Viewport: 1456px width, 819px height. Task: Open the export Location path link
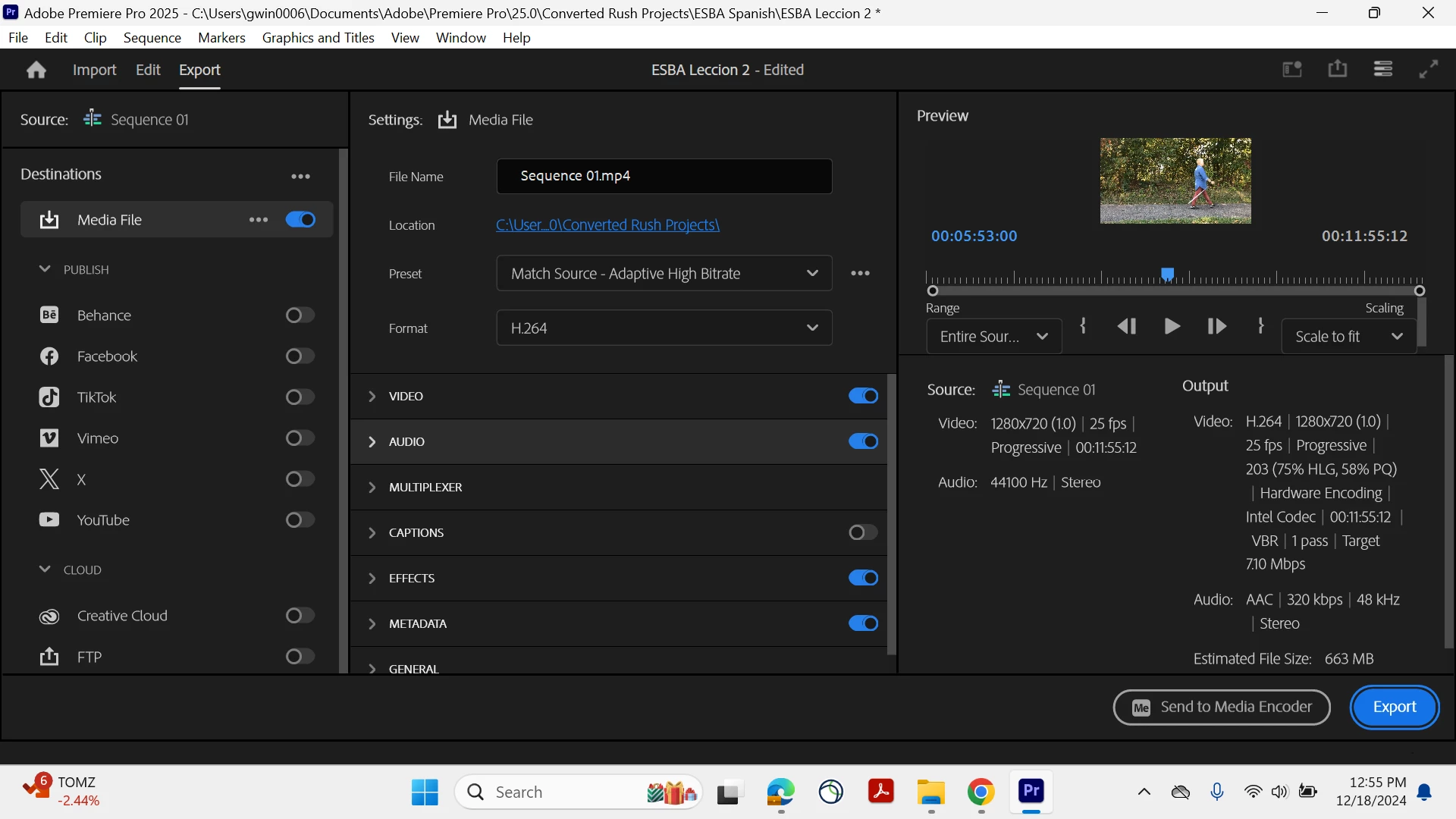607,225
